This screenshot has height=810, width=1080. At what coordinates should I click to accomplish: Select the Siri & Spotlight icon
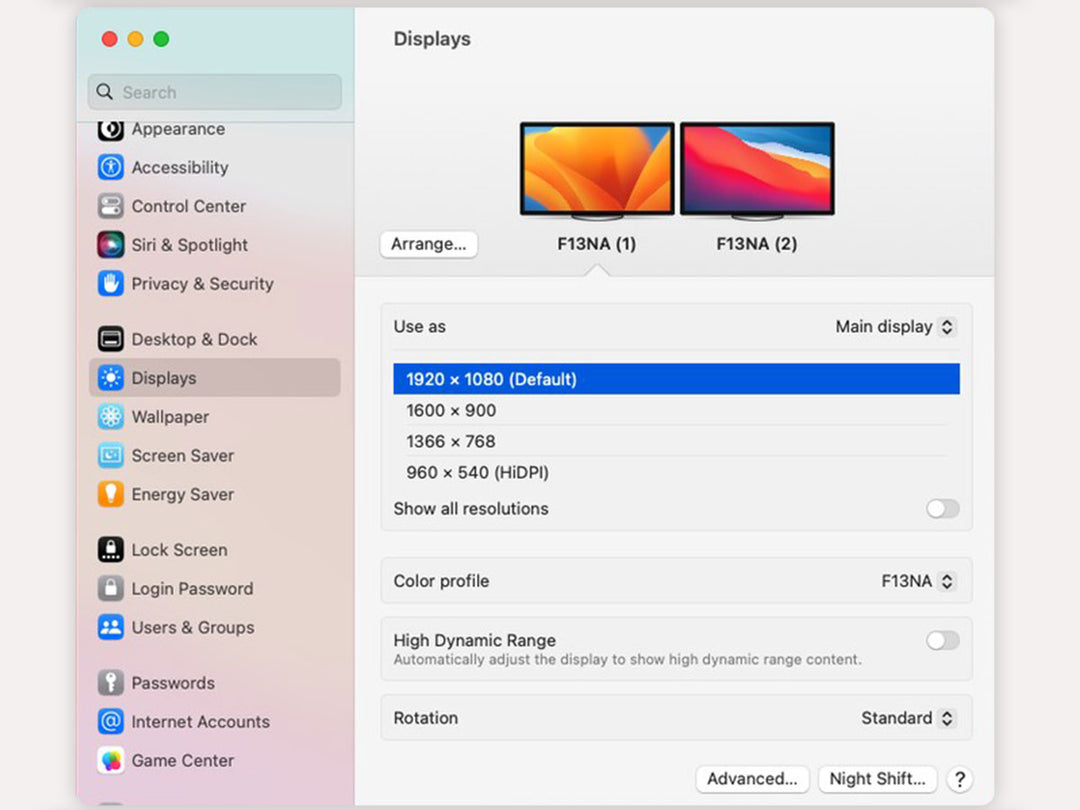111,245
